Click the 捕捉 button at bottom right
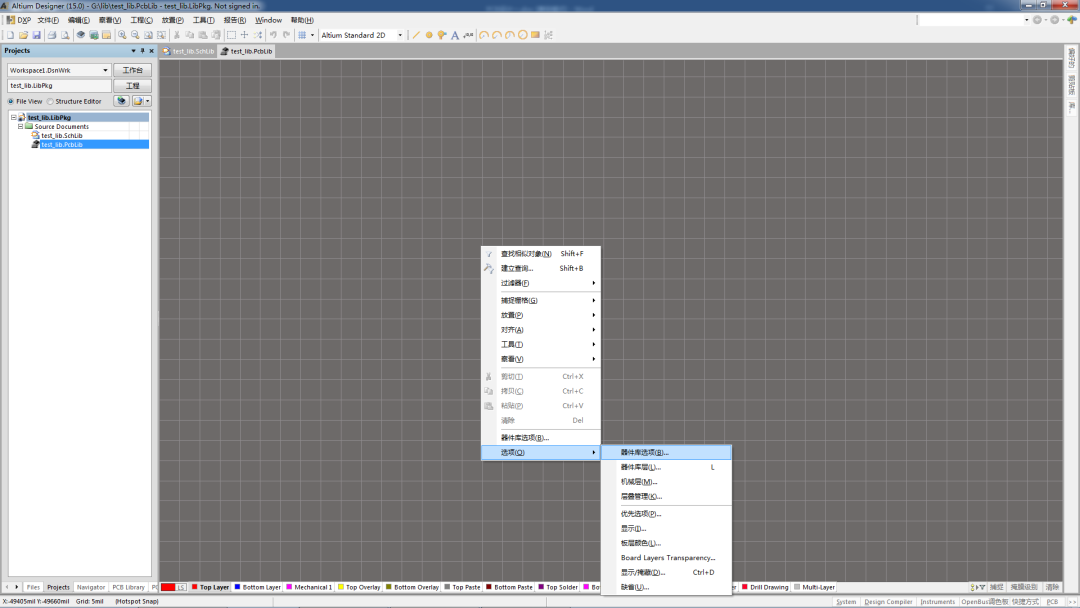 [x=997, y=587]
